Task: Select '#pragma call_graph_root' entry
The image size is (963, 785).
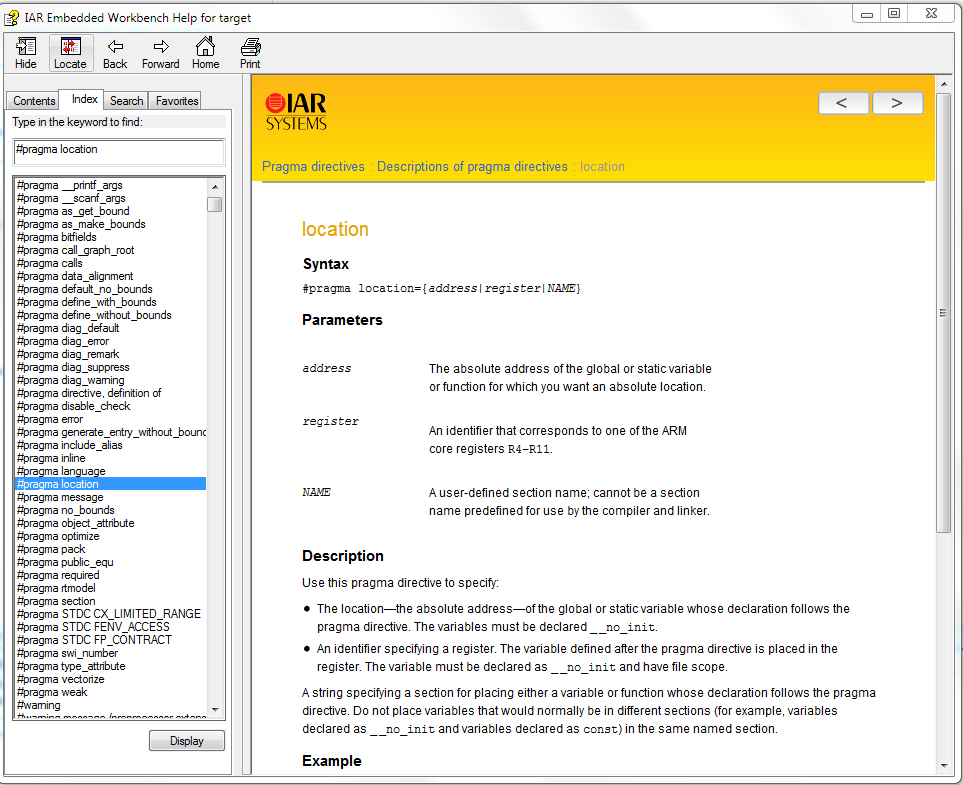Action: pos(76,250)
